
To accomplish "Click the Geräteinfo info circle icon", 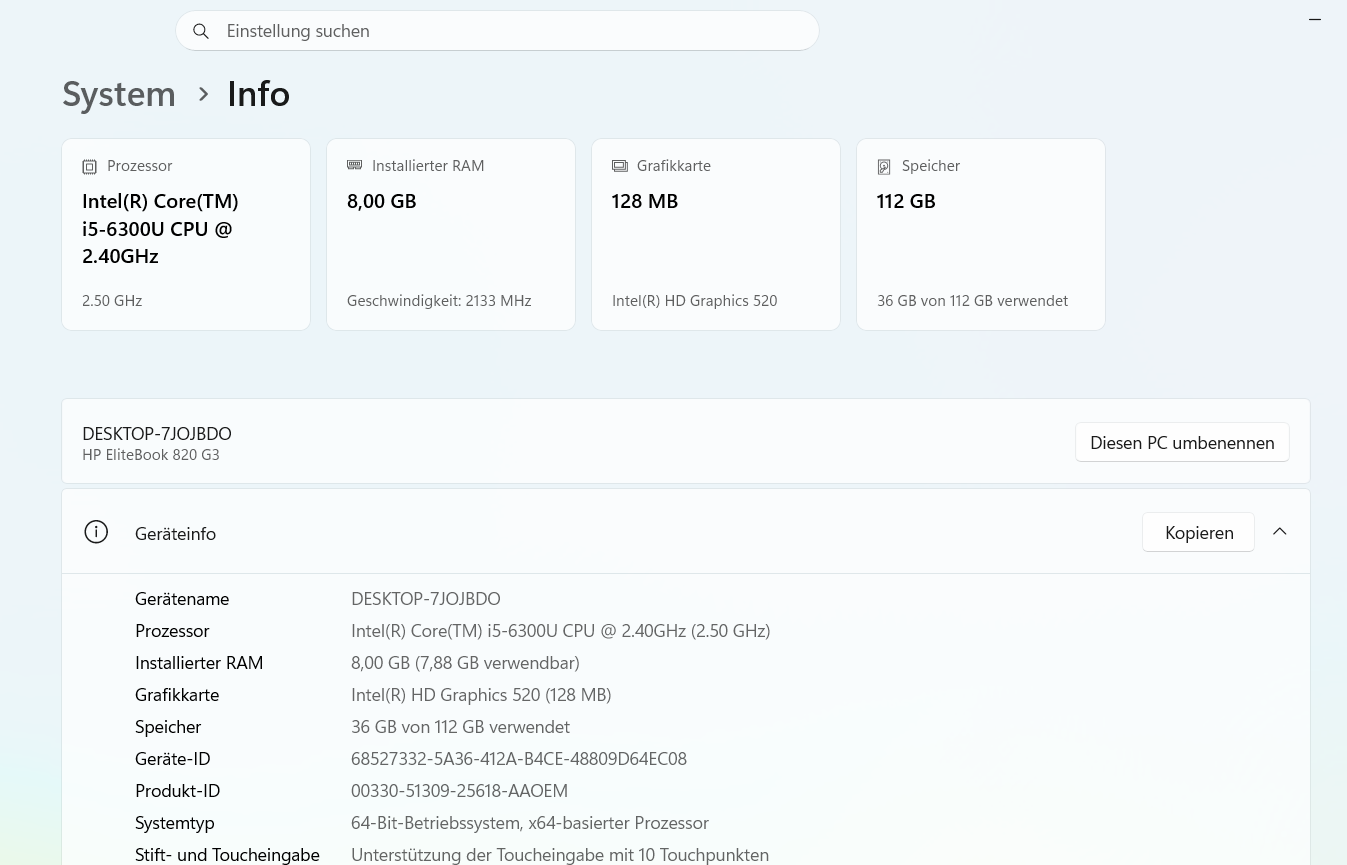I will [x=96, y=532].
